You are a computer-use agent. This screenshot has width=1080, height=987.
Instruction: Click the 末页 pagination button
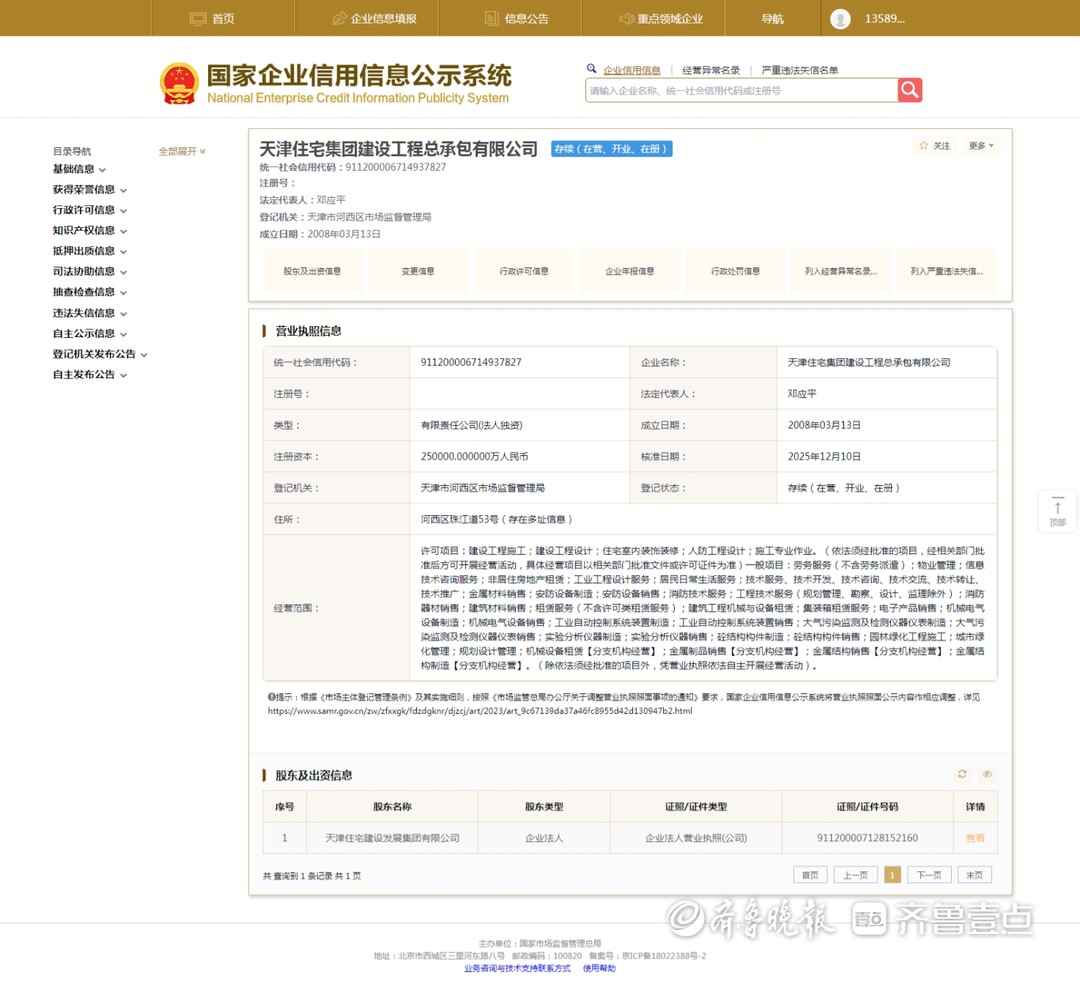tap(975, 875)
